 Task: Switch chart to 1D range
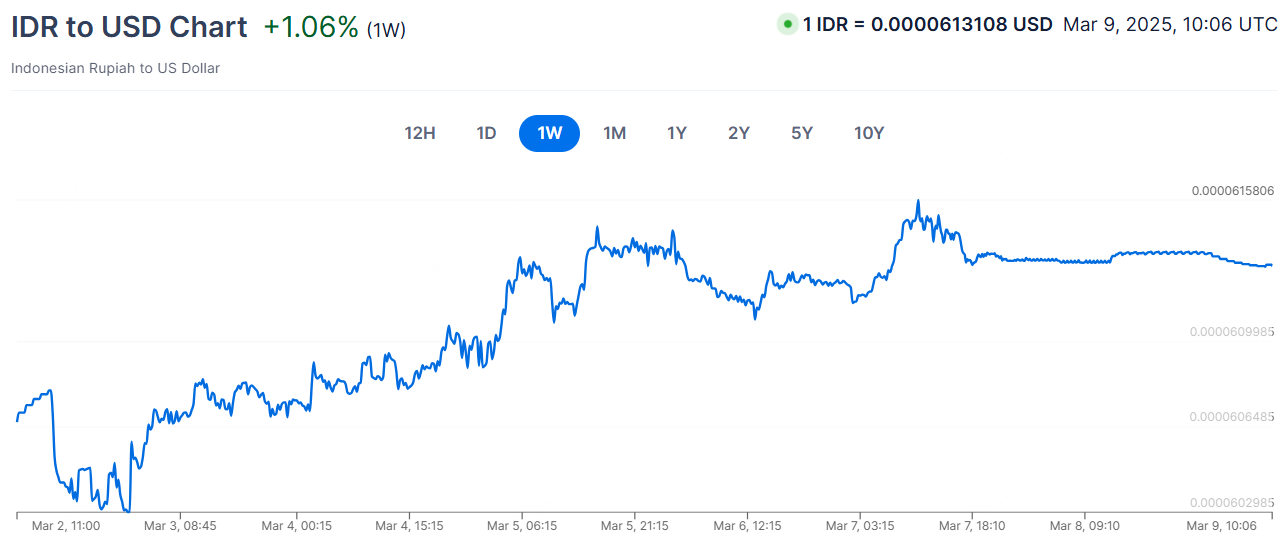(486, 133)
